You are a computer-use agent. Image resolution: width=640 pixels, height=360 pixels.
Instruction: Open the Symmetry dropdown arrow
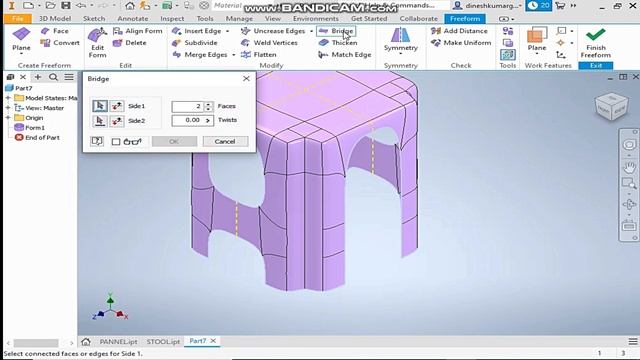click(x=400, y=54)
